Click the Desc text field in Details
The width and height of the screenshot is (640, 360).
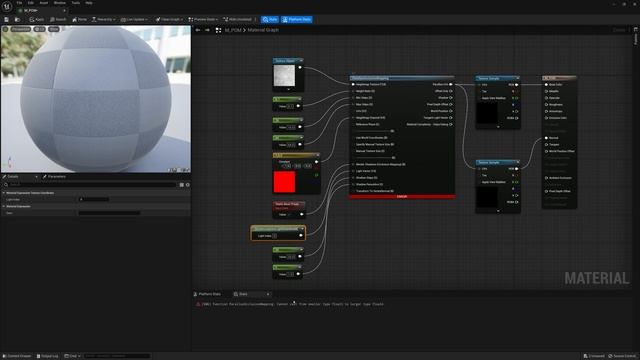point(109,213)
